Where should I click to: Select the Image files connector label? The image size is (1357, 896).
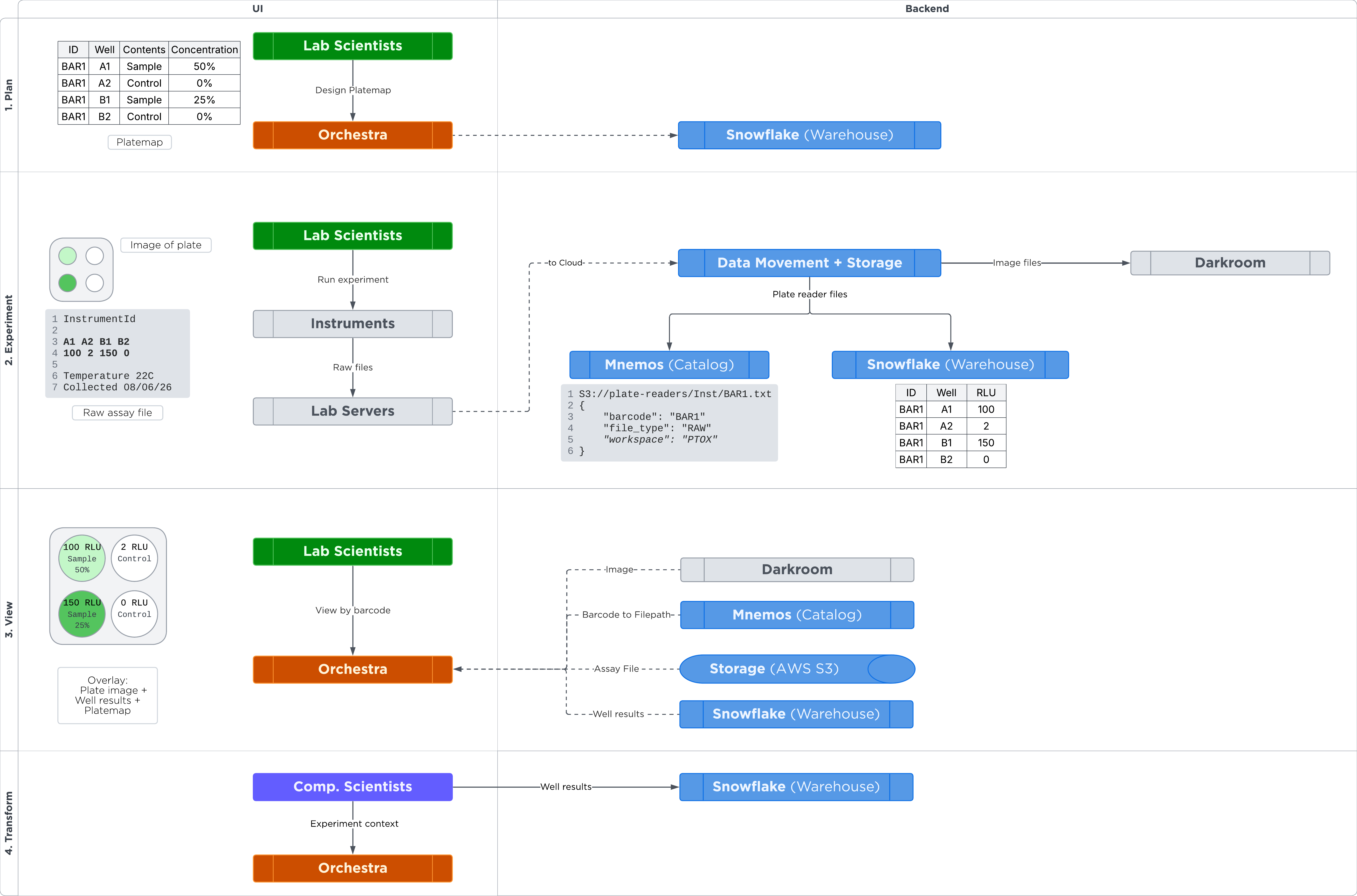click(x=1017, y=263)
